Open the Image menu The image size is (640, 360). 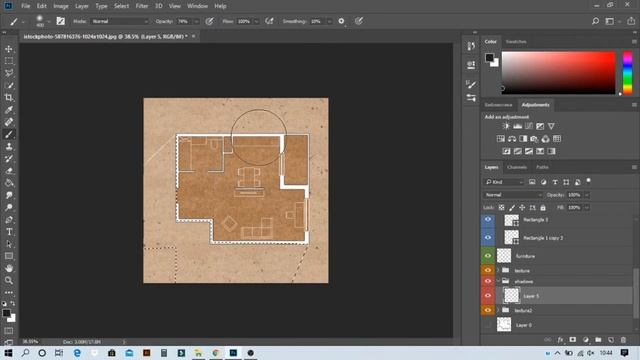(x=61, y=6)
